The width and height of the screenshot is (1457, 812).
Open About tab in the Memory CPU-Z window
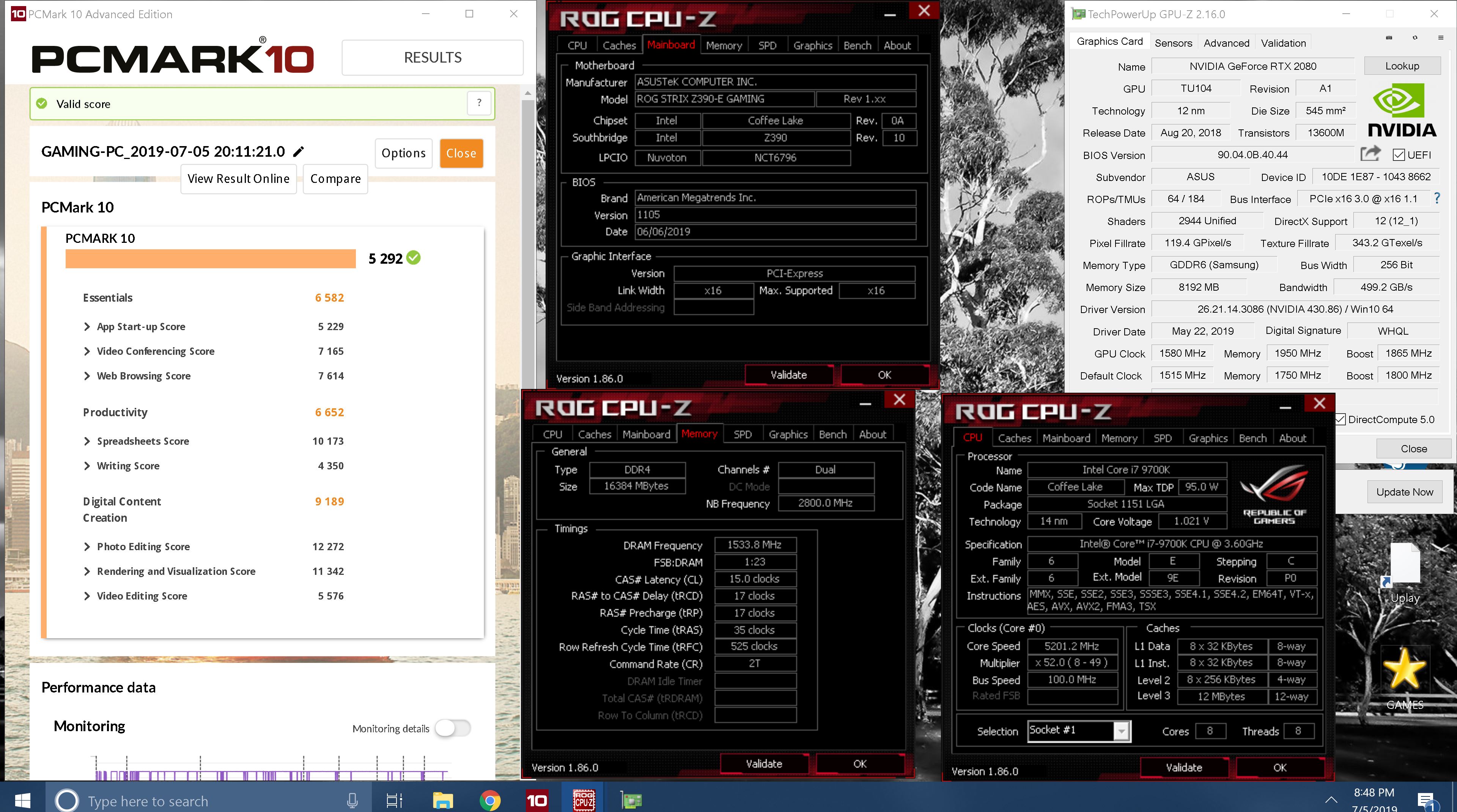point(873,434)
